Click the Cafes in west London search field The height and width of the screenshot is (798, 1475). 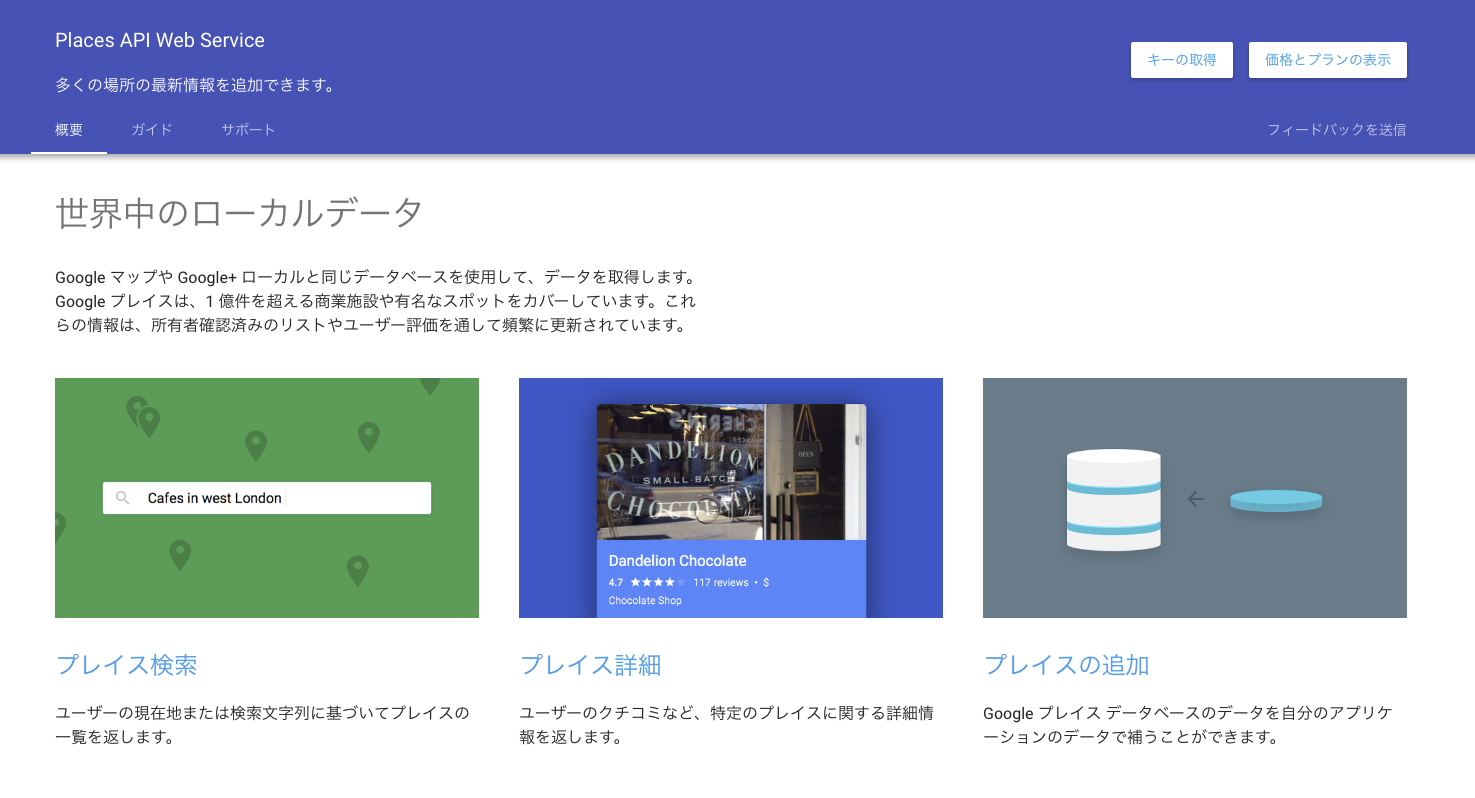point(267,498)
